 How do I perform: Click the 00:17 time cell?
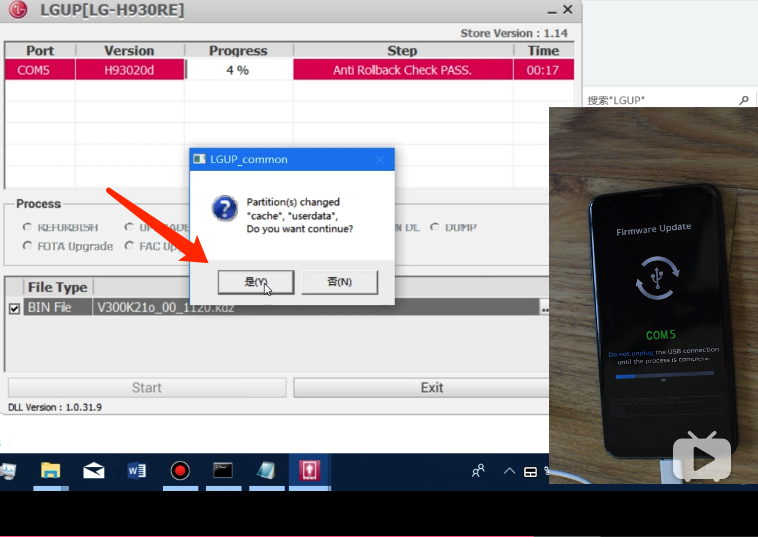coord(543,70)
